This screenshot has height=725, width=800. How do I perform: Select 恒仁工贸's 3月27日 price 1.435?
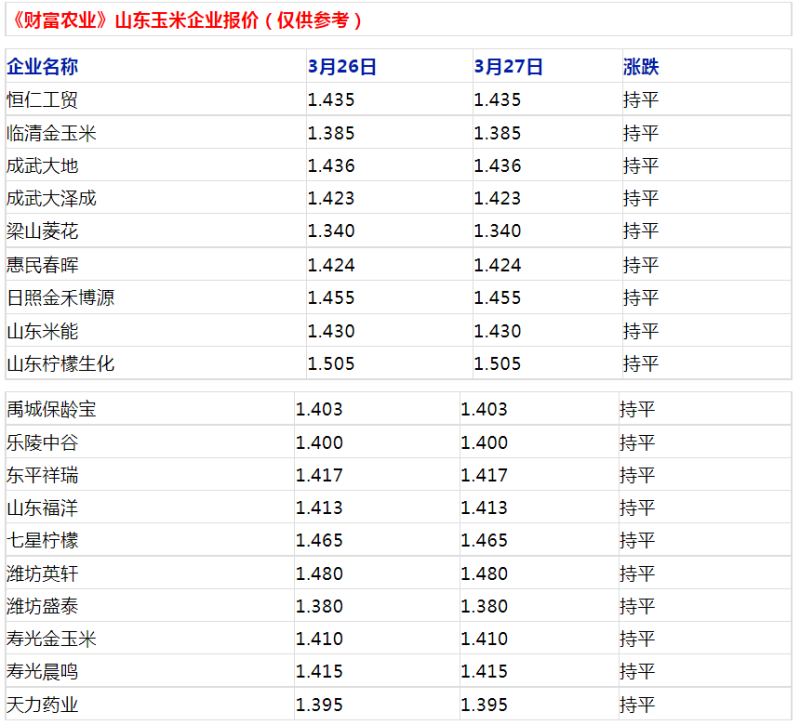[497, 99]
